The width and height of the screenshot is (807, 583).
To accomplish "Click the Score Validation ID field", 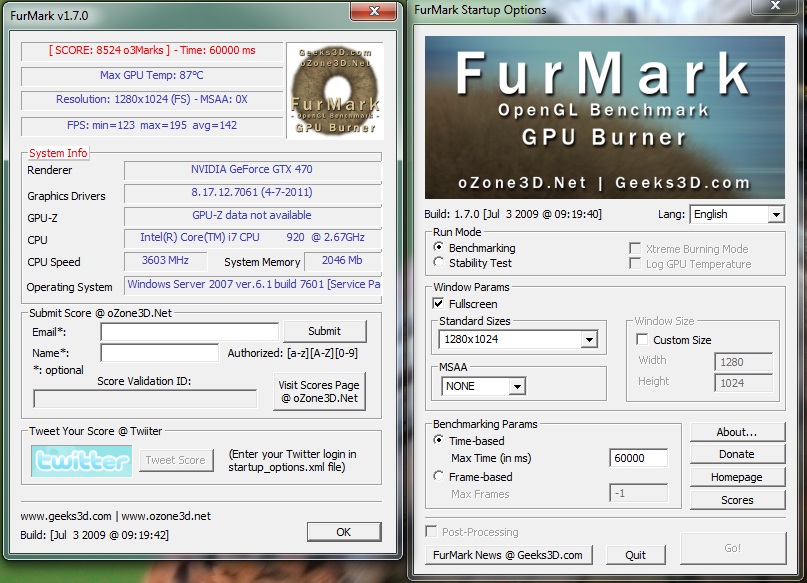I will (x=145, y=399).
